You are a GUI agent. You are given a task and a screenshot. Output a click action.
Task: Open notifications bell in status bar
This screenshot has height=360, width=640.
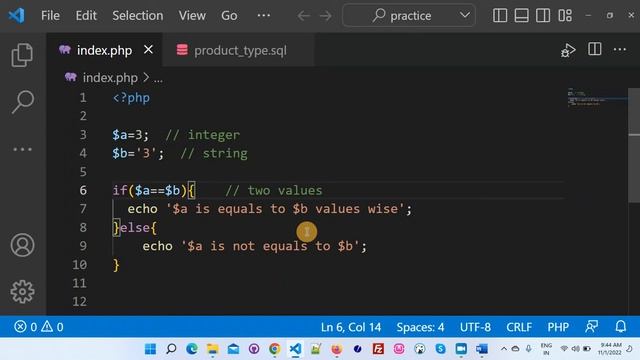click(x=620, y=327)
